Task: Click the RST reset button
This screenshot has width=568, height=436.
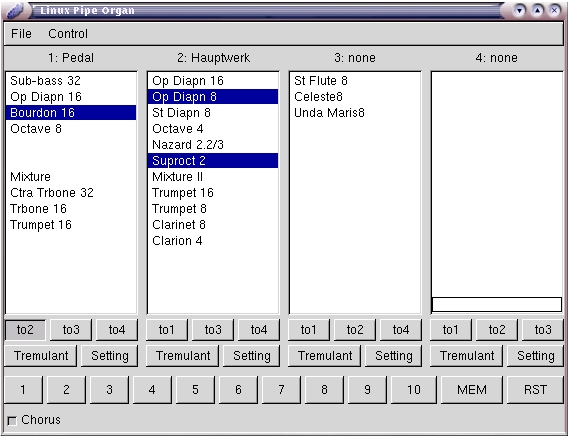Action: click(x=535, y=390)
